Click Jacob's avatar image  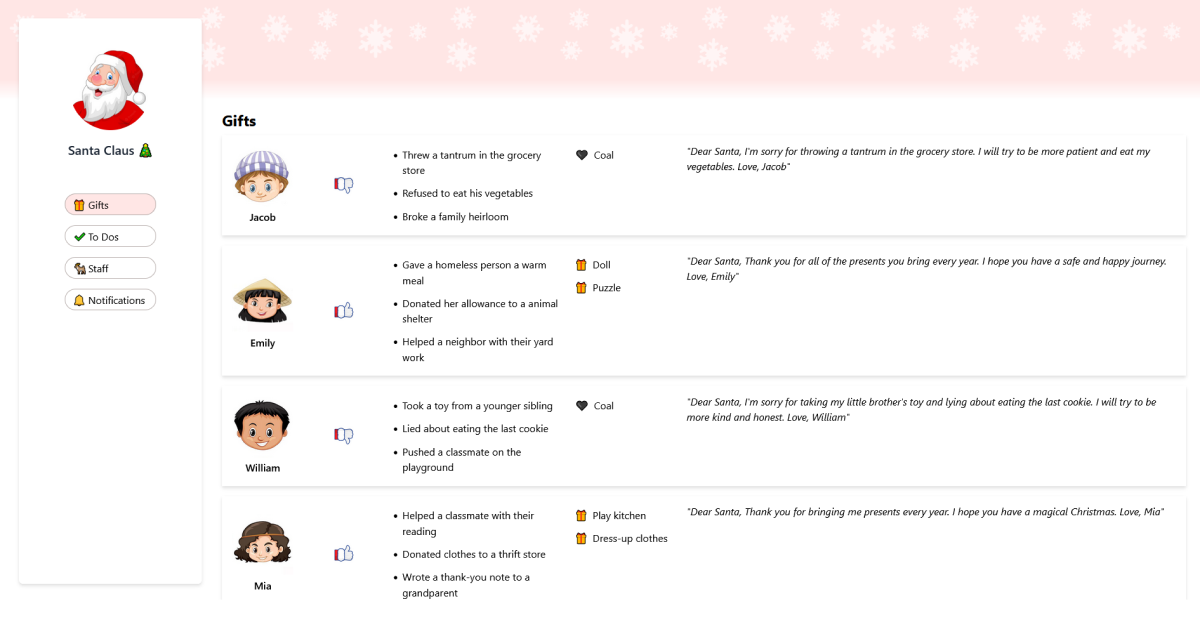[262, 177]
